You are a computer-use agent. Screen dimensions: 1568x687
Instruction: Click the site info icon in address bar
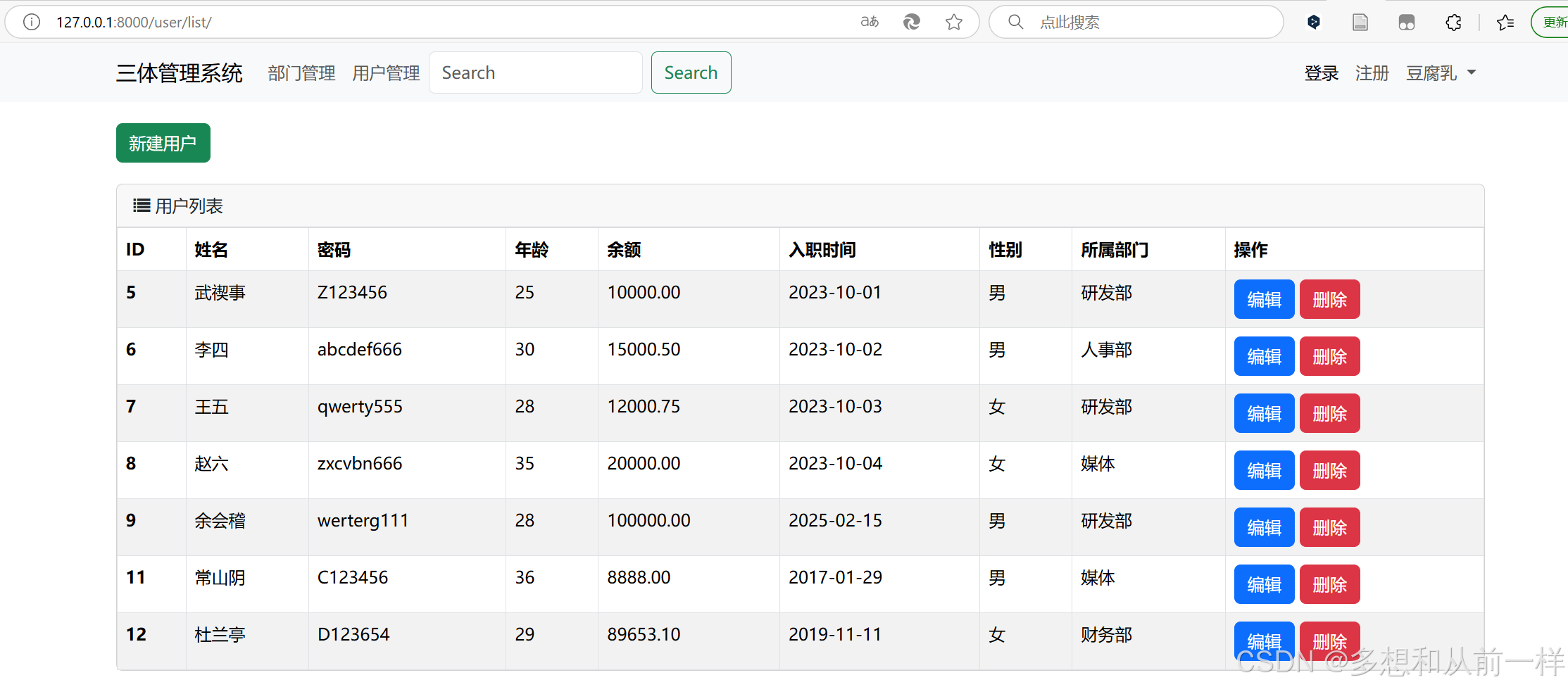32,22
